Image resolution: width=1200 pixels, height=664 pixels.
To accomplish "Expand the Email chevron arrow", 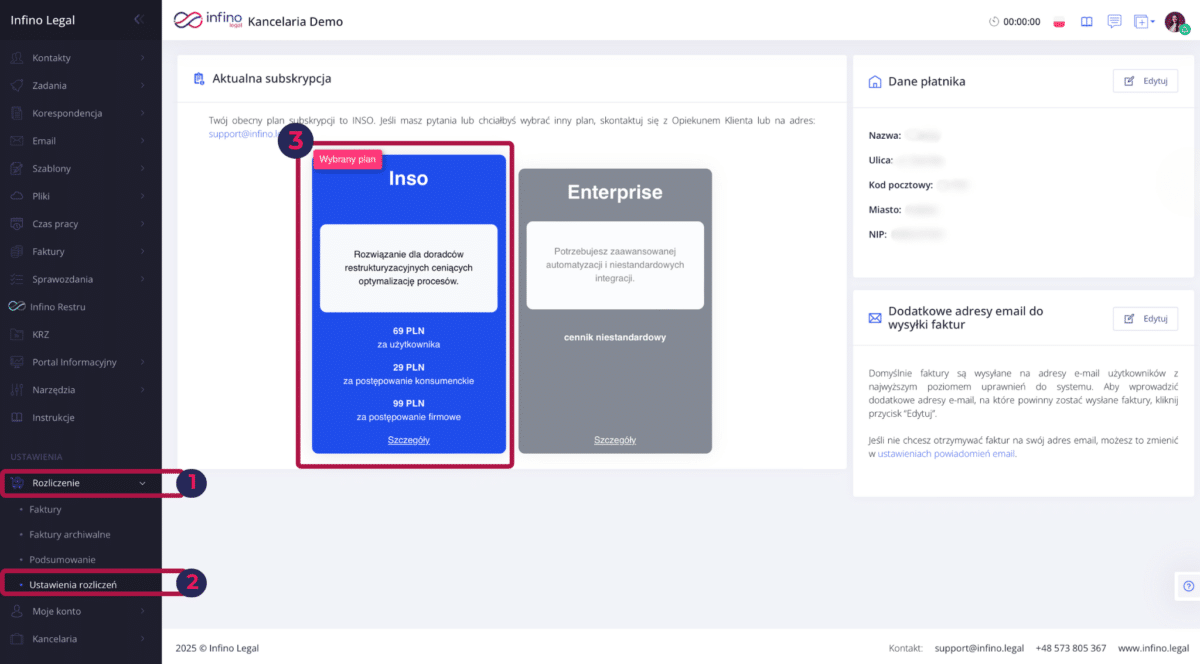I will [143, 141].
